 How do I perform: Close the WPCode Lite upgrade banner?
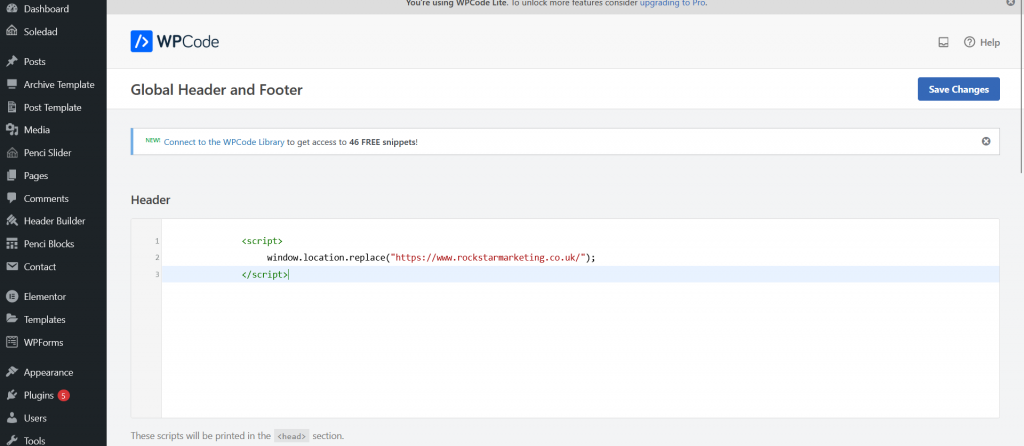click(1011, 4)
